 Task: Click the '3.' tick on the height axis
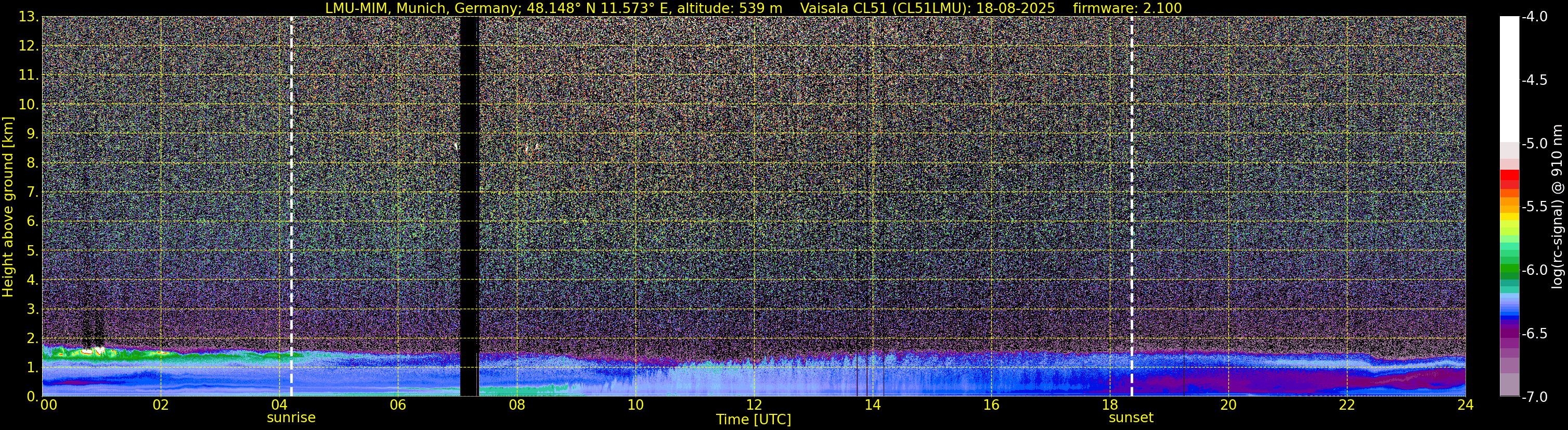pos(33,309)
